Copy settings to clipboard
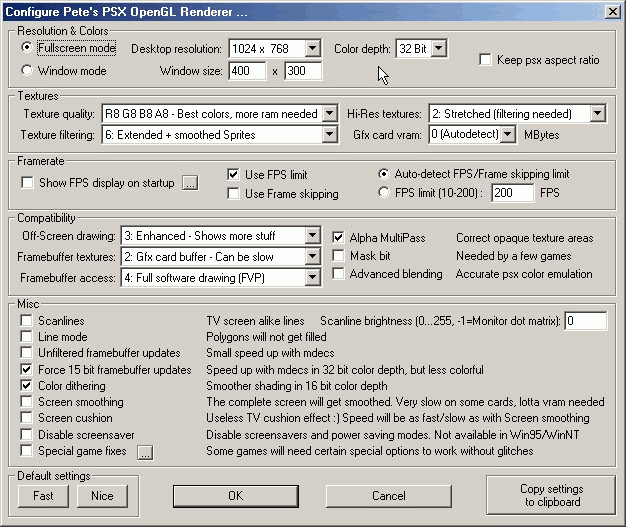Viewport: 626px width, 527px height. (x=551, y=495)
